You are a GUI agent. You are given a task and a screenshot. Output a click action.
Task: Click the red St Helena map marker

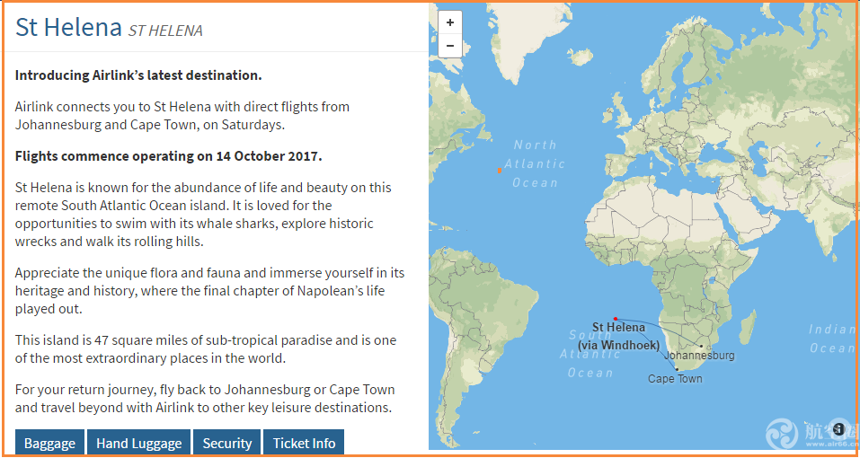coord(615,318)
